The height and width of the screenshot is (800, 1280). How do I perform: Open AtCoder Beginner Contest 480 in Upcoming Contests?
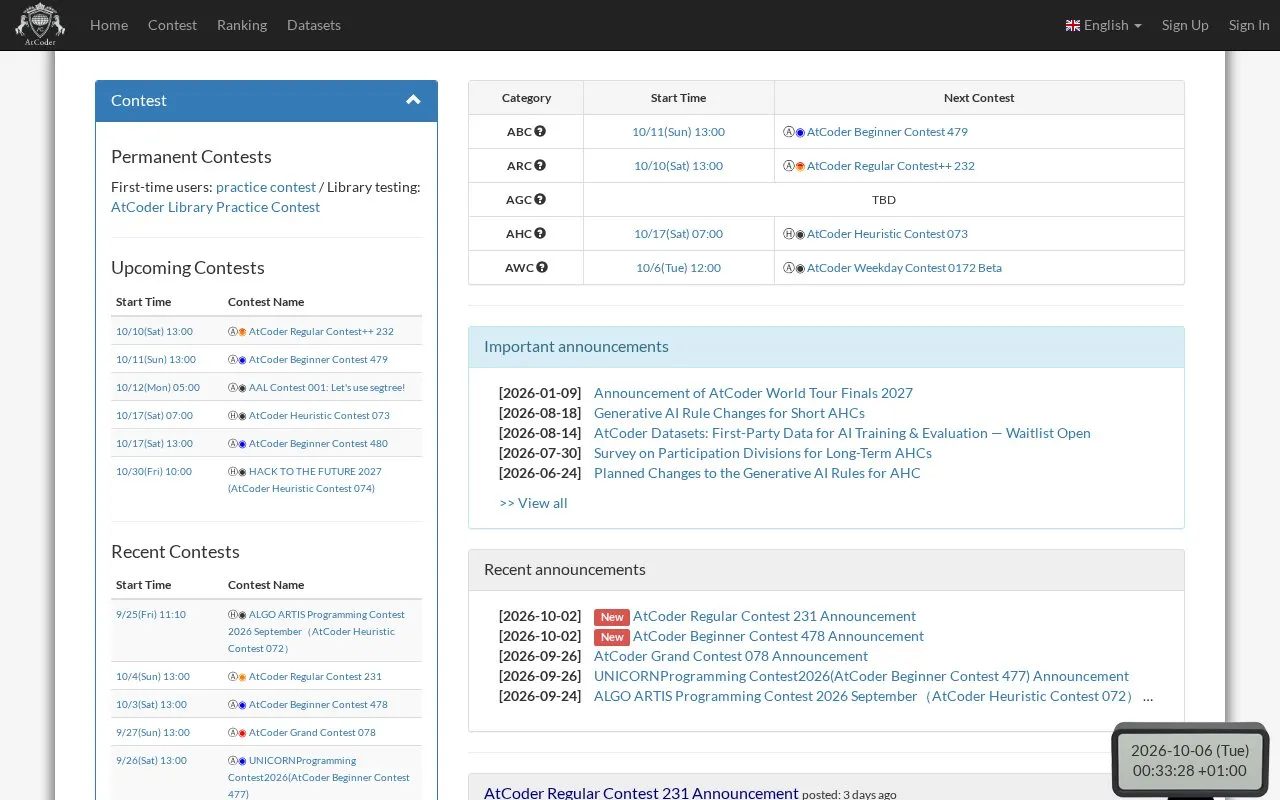pyautogui.click(x=318, y=443)
